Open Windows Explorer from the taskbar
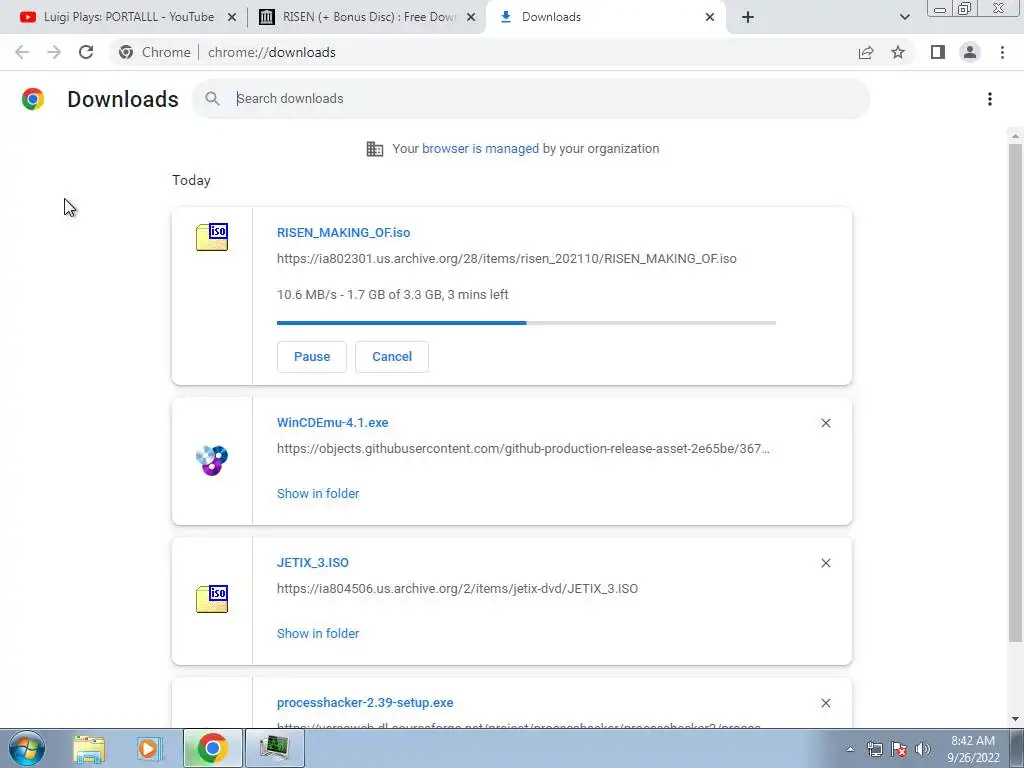This screenshot has width=1024, height=768. pyautogui.click(x=89, y=748)
